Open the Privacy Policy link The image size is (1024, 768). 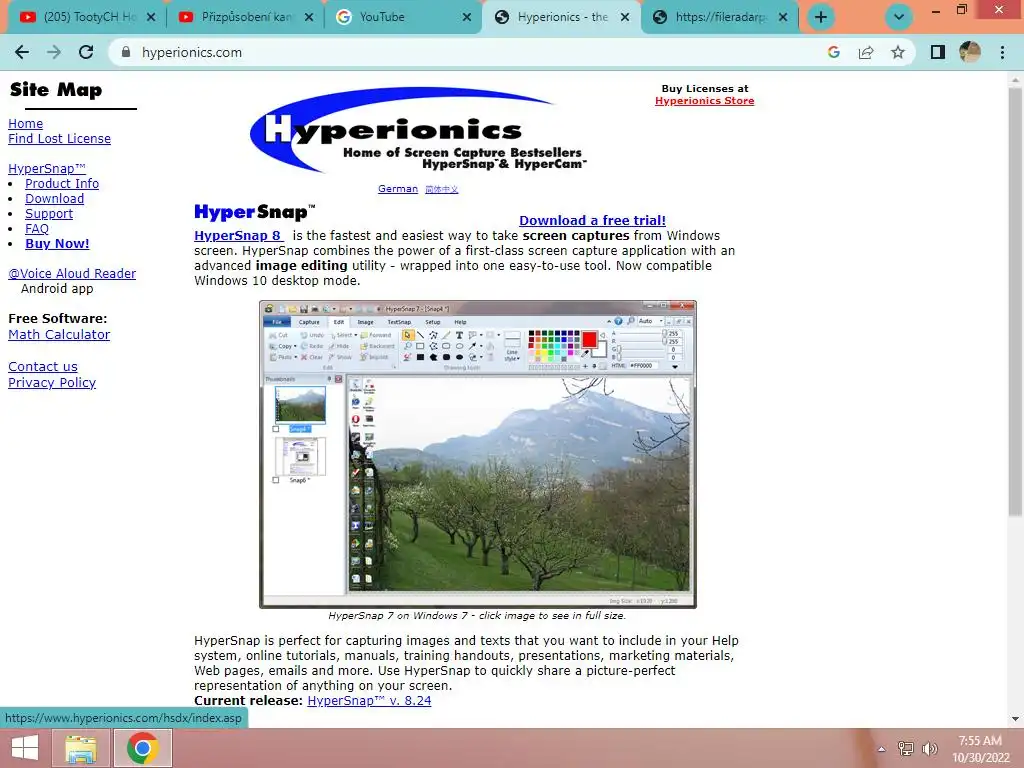click(x=52, y=383)
